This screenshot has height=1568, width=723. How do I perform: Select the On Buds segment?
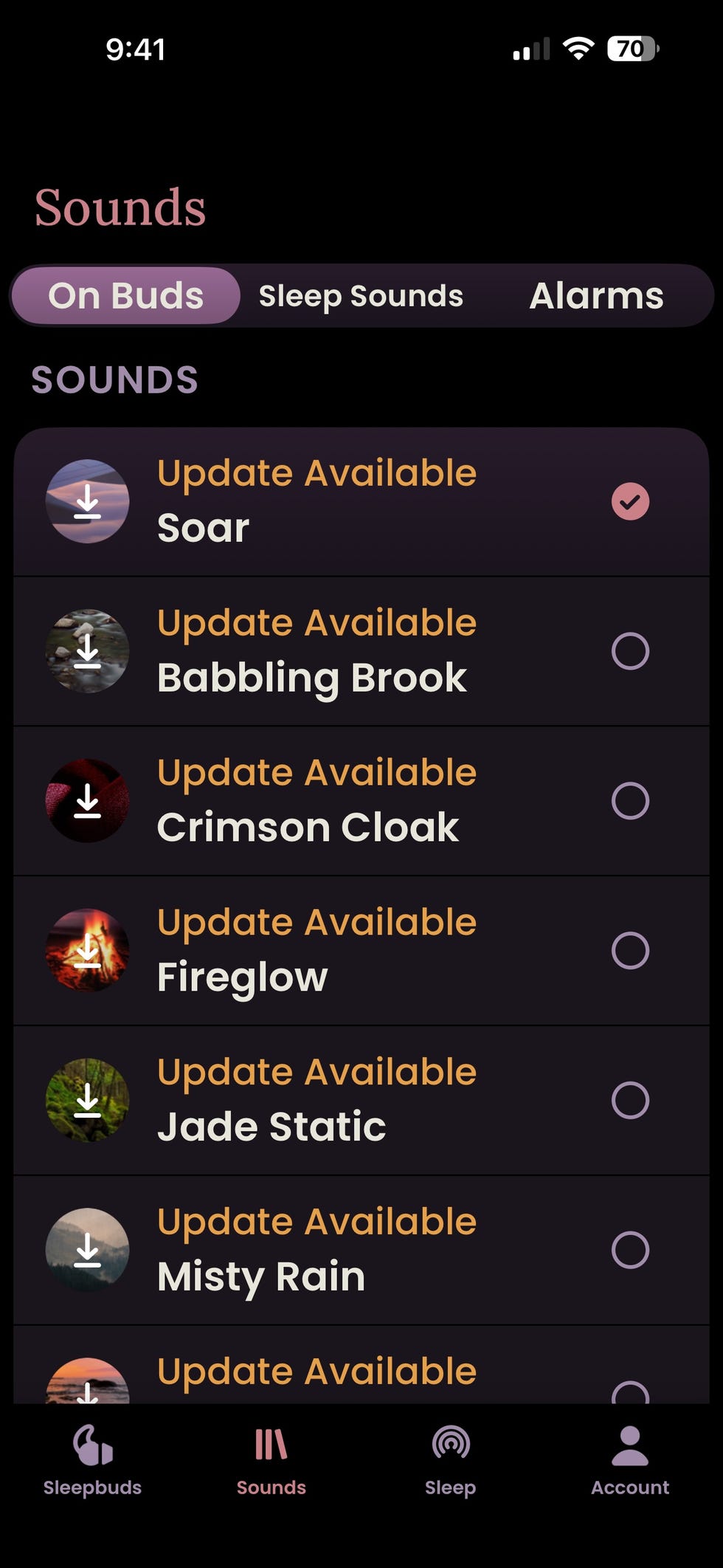(125, 295)
